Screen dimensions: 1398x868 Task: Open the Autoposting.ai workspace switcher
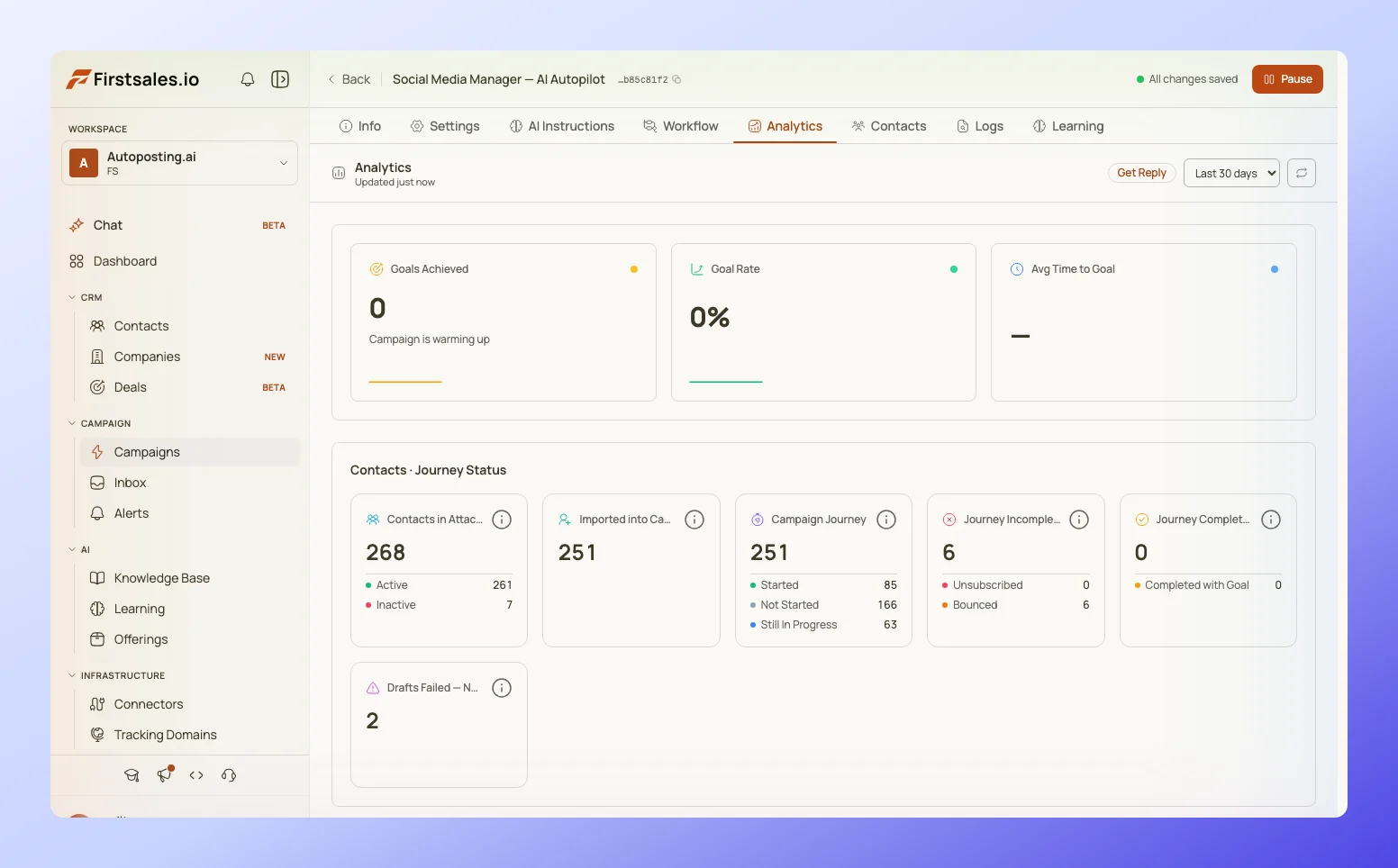(x=179, y=163)
